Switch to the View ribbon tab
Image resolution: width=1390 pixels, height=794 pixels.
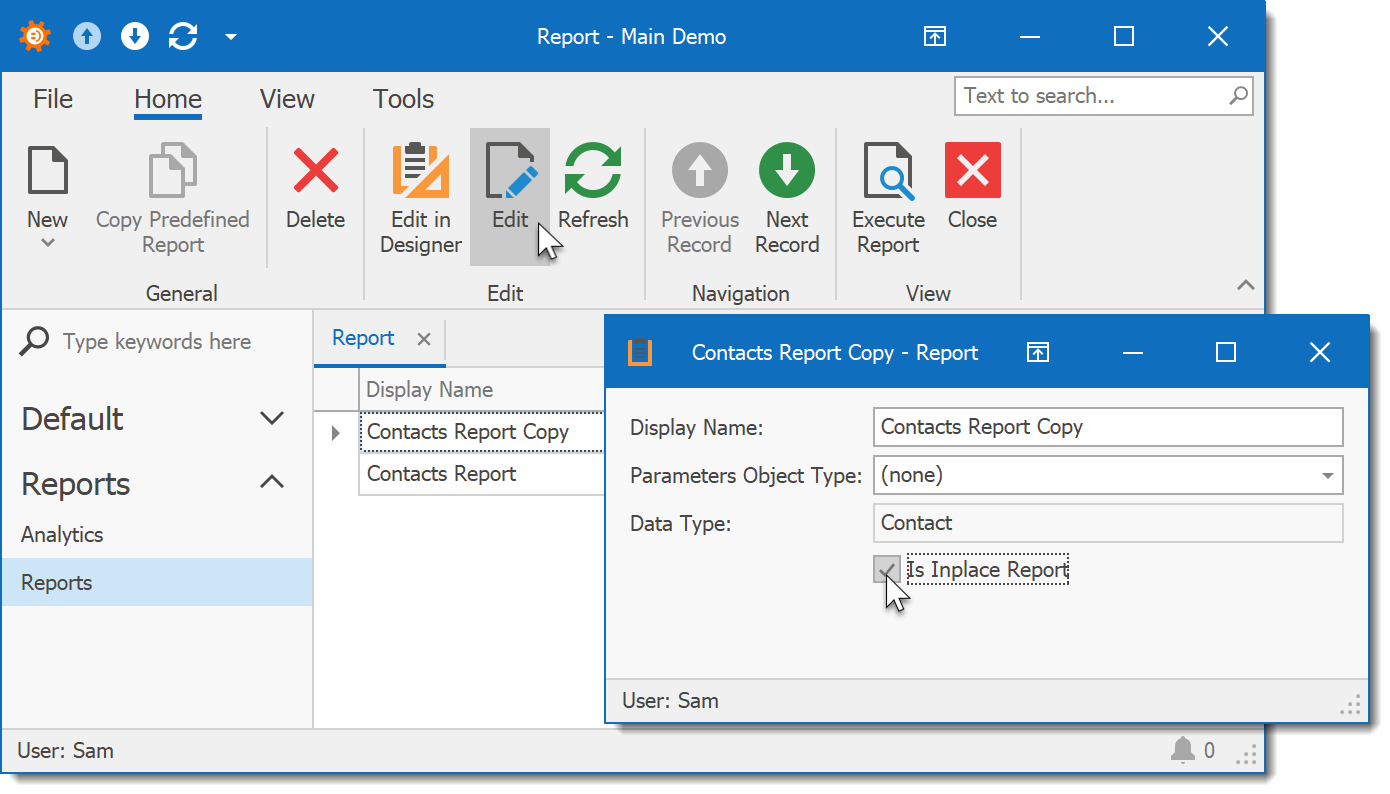point(287,99)
